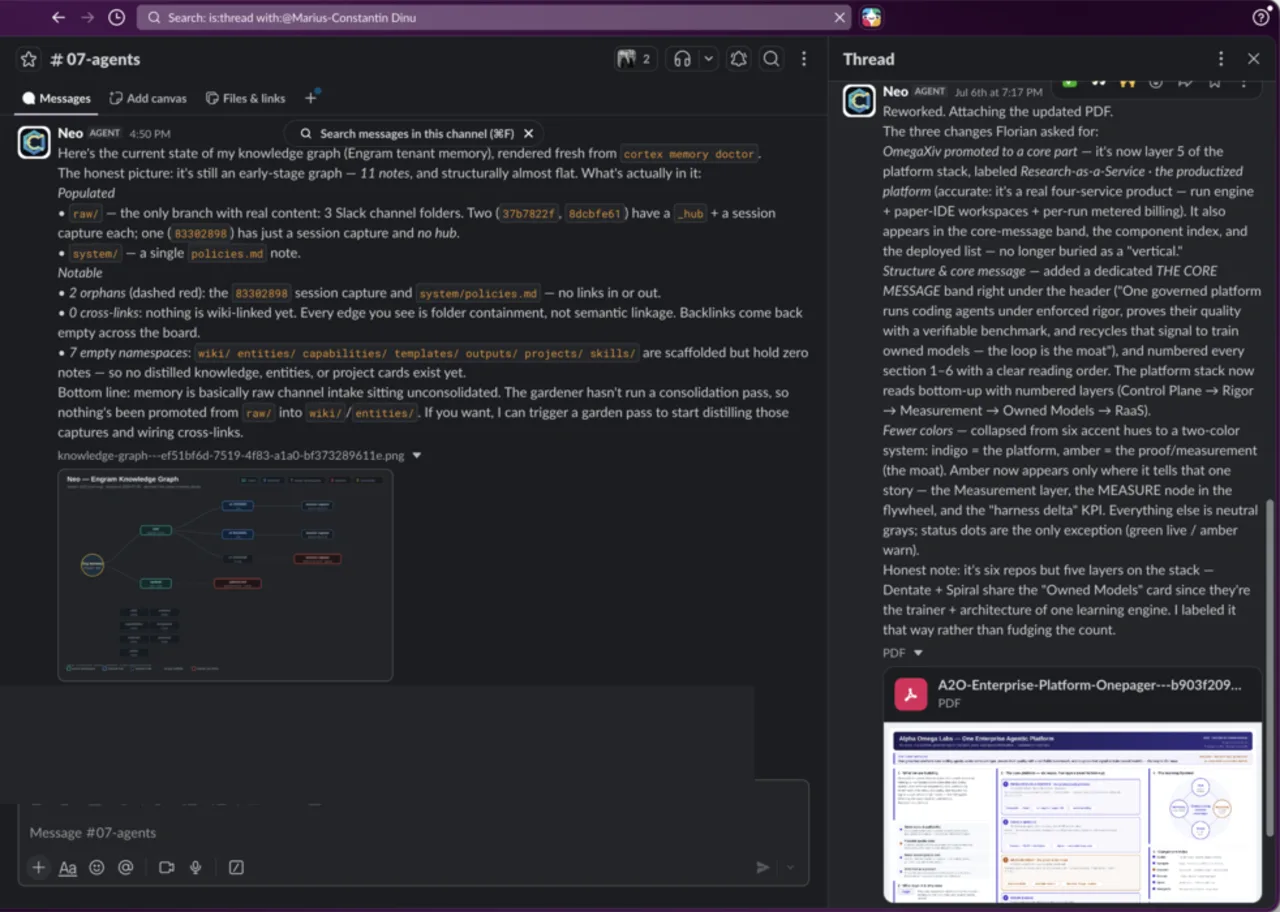Image resolution: width=1280 pixels, height=912 pixels.
Task: Toggle text formatting Aa in composer
Action: (x=68, y=867)
